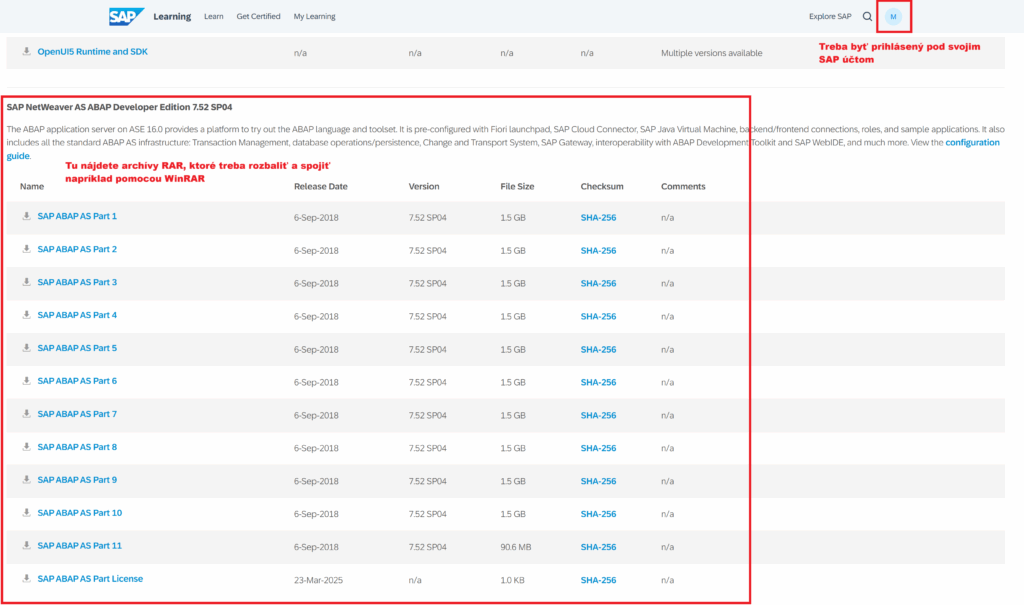Select the 90.6 MB file size cell
The width and height of the screenshot is (1024, 605).
click(516, 547)
